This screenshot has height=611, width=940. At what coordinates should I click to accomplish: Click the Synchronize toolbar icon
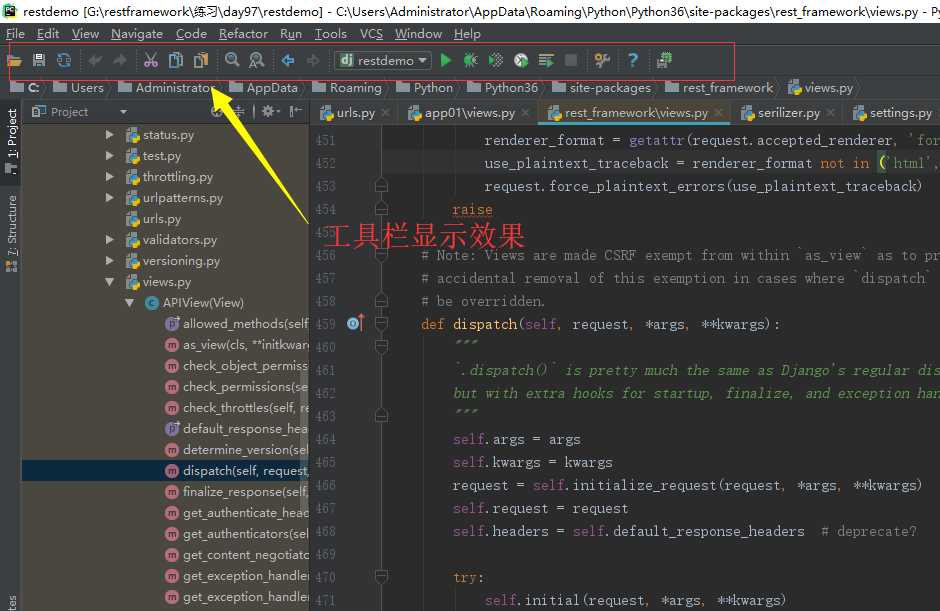point(64,60)
